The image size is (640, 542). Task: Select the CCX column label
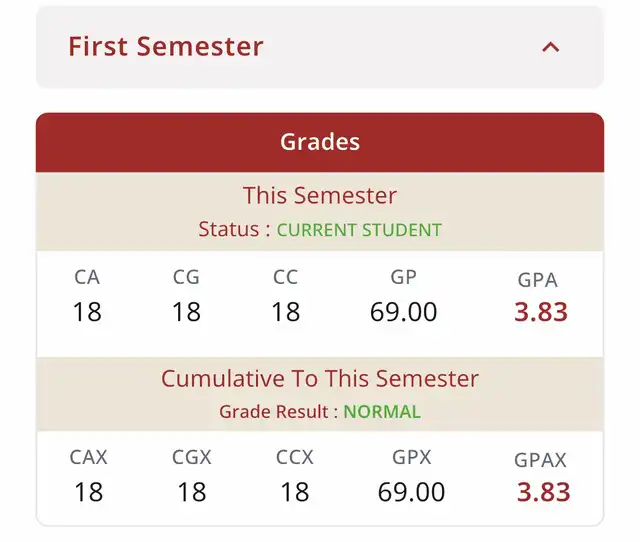pos(295,458)
